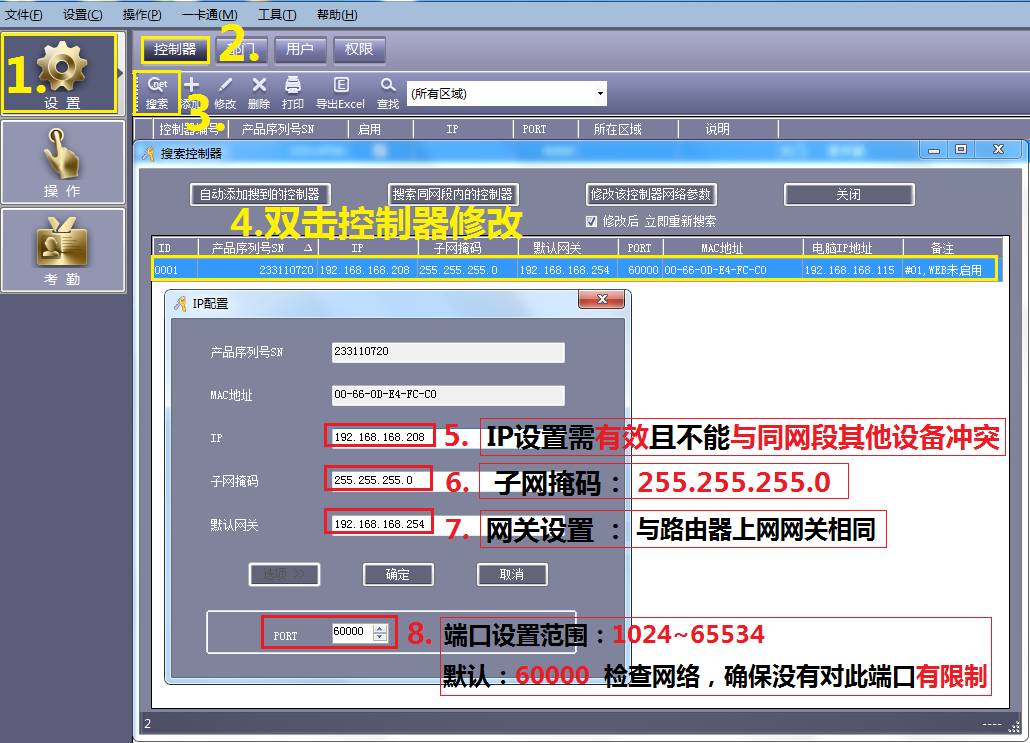Click the 修改 (modify) pencil icon
1030x743 pixels.
click(224, 90)
